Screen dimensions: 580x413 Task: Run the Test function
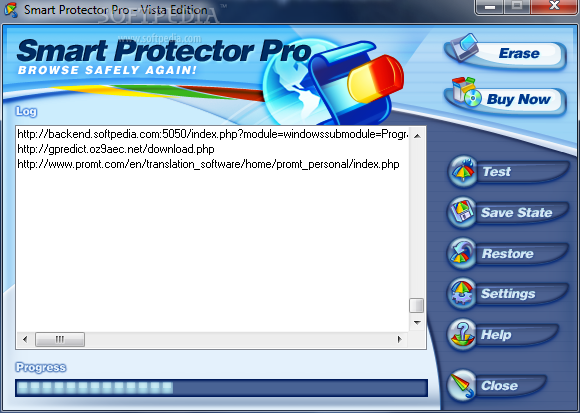[508, 172]
